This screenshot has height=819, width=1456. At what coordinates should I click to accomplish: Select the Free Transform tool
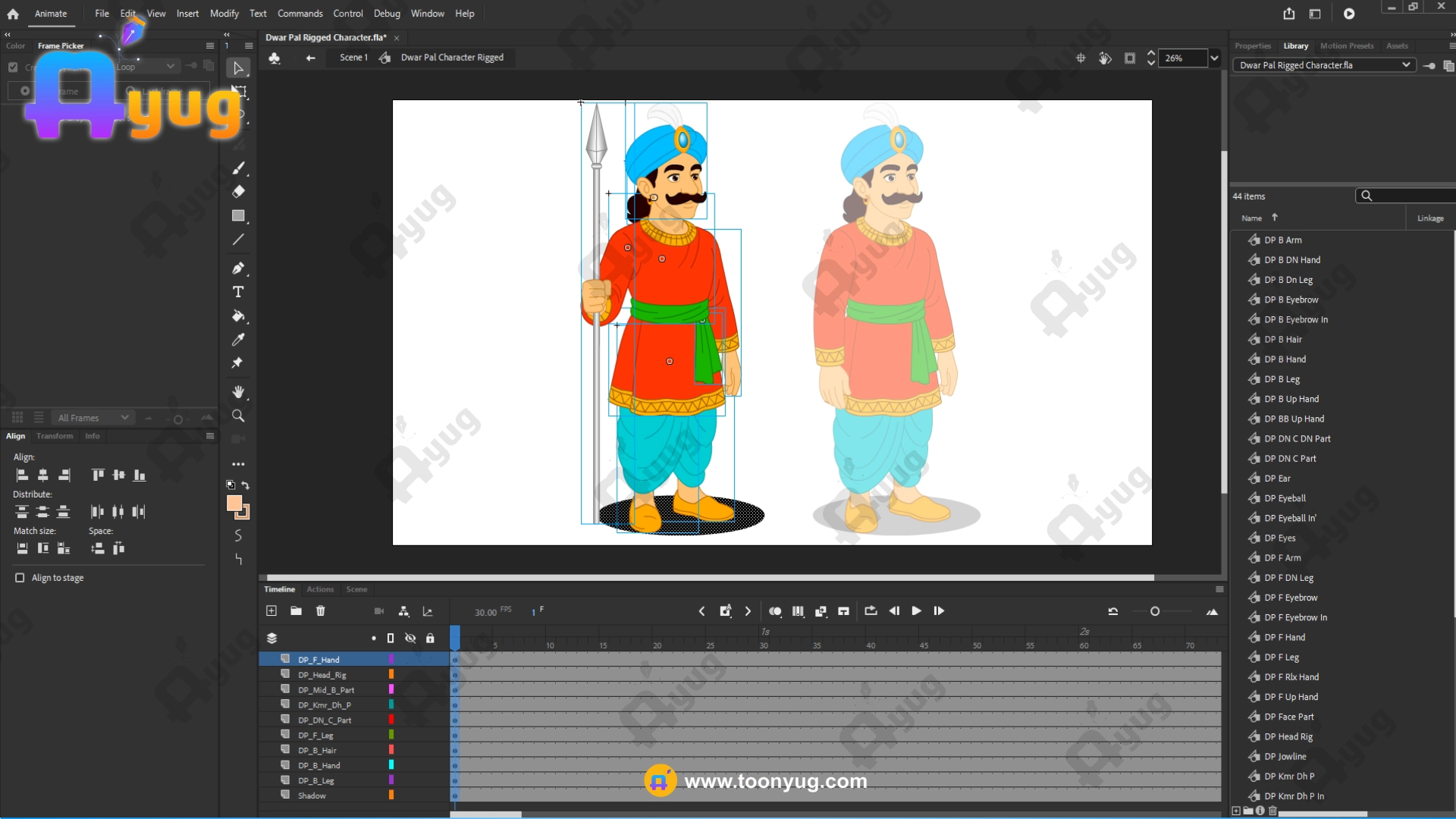239,92
